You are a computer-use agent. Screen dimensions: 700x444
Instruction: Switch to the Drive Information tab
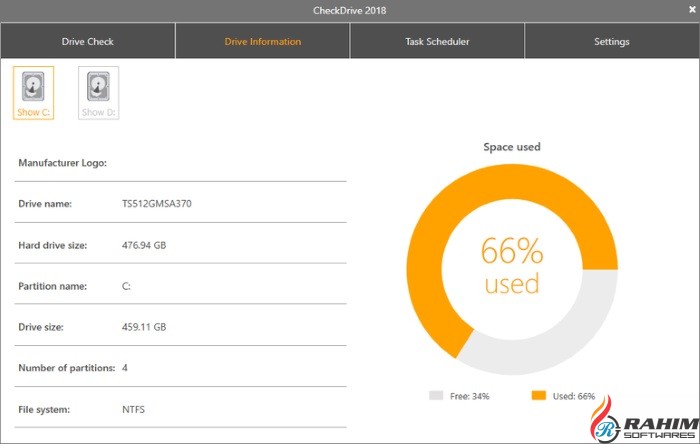(262, 42)
